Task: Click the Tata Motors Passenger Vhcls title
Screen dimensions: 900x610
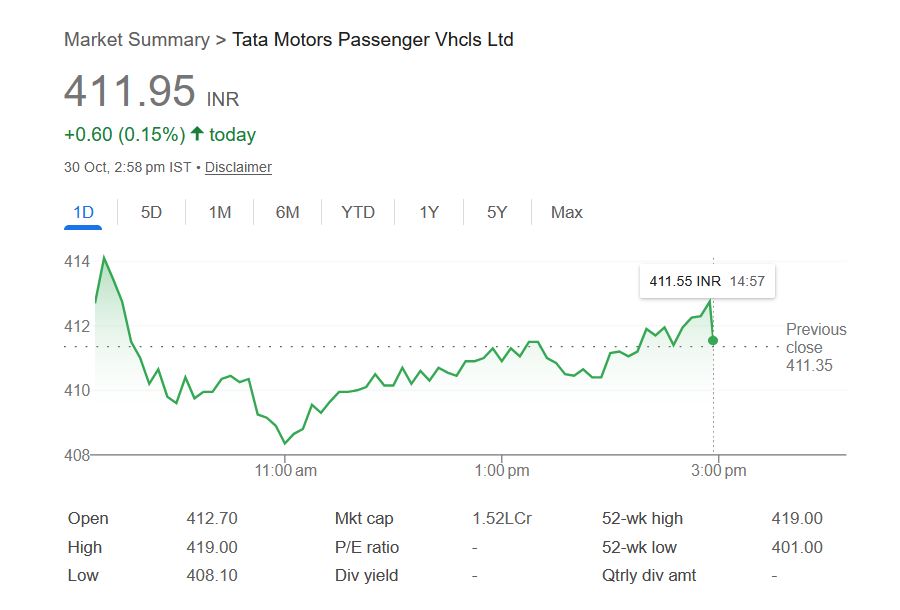Action: (x=372, y=40)
